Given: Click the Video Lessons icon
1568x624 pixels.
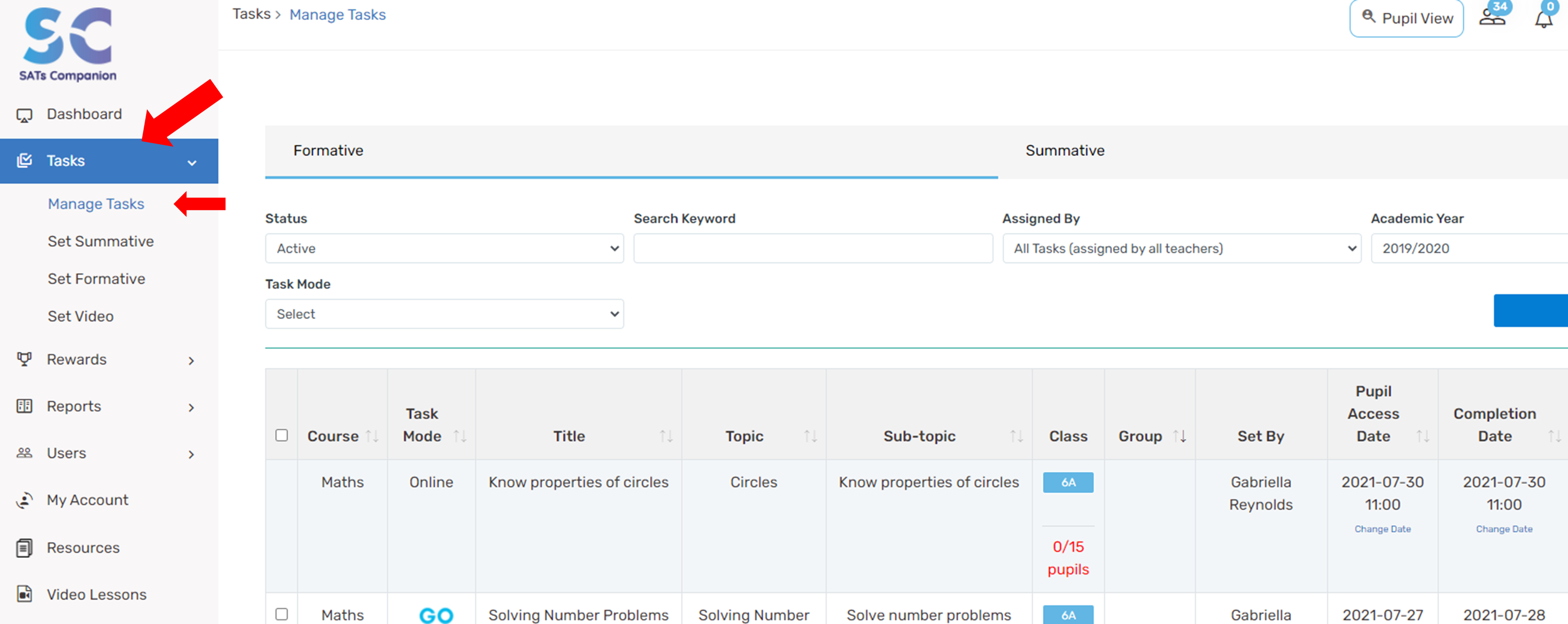Looking at the screenshot, I should click(x=25, y=594).
